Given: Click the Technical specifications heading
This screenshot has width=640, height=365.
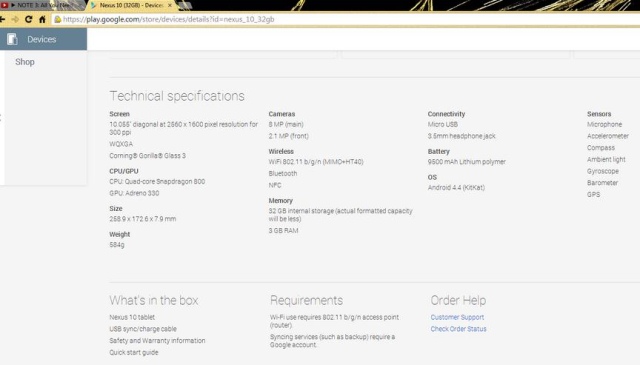Looking at the screenshot, I should pos(177,96).
